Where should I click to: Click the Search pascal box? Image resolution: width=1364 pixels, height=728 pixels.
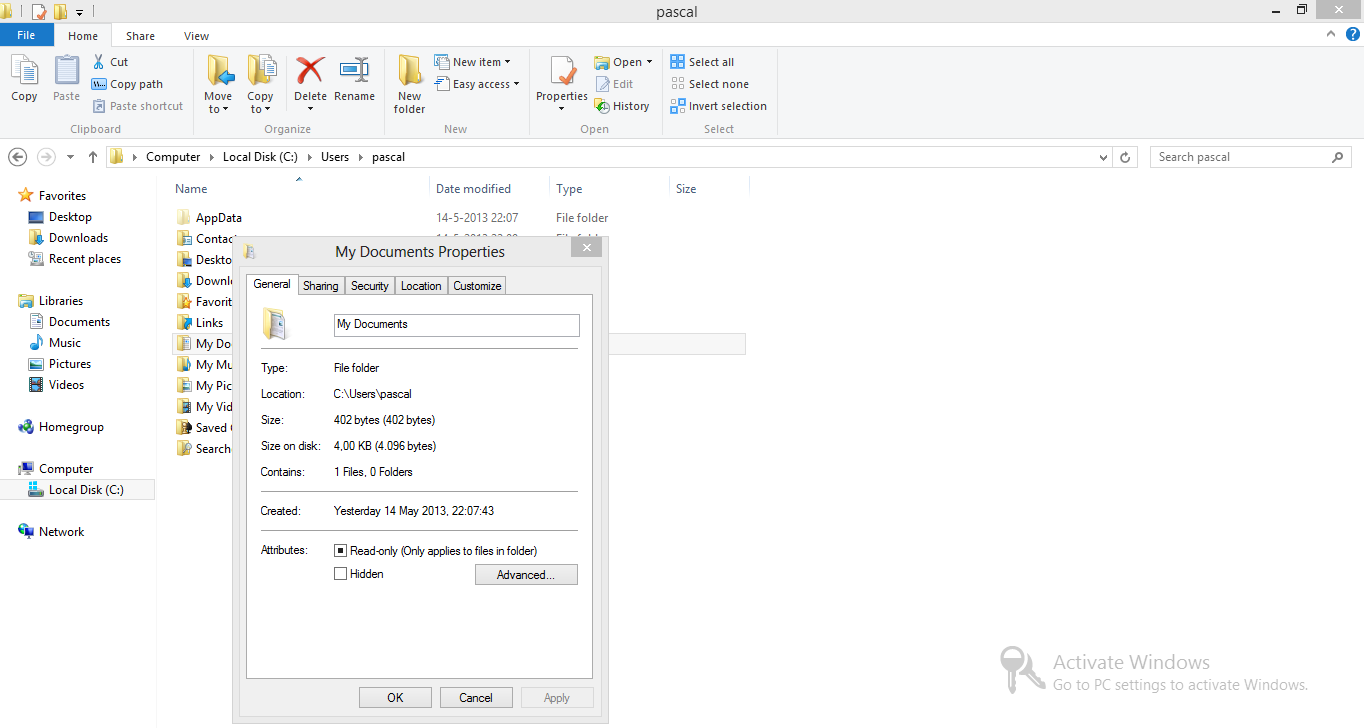1250,157
